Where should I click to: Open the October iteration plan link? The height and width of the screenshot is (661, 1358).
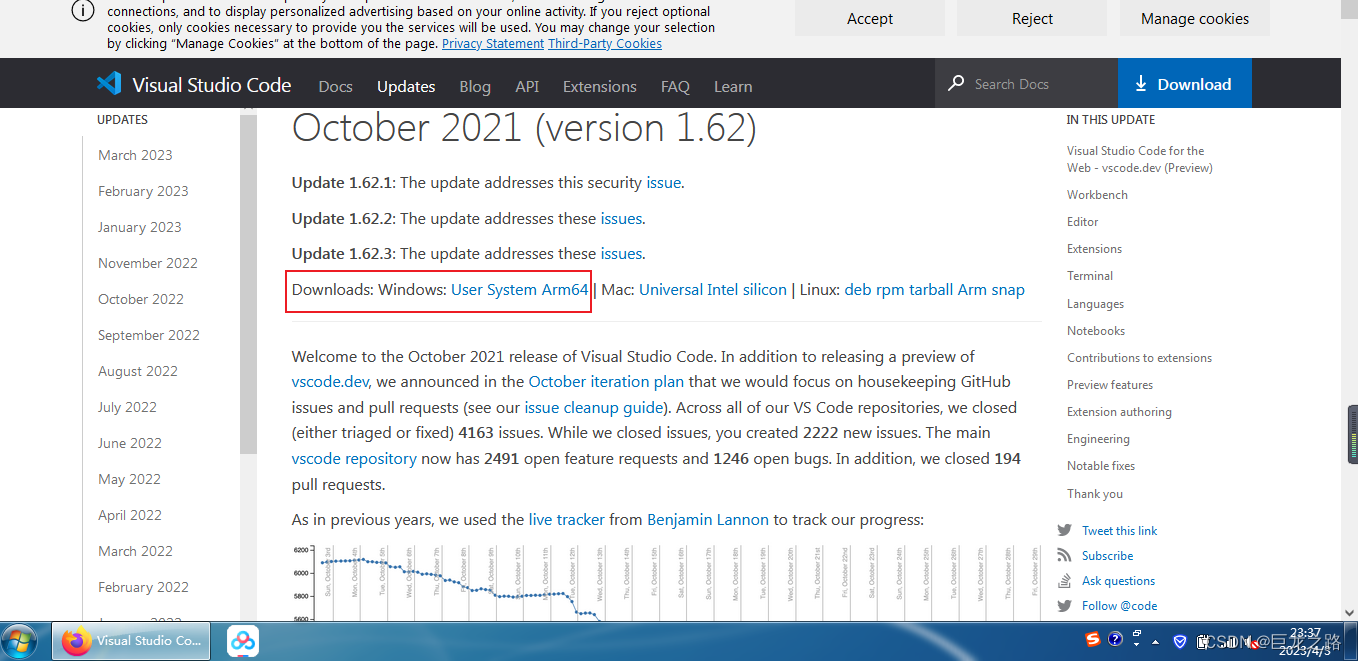606,382
